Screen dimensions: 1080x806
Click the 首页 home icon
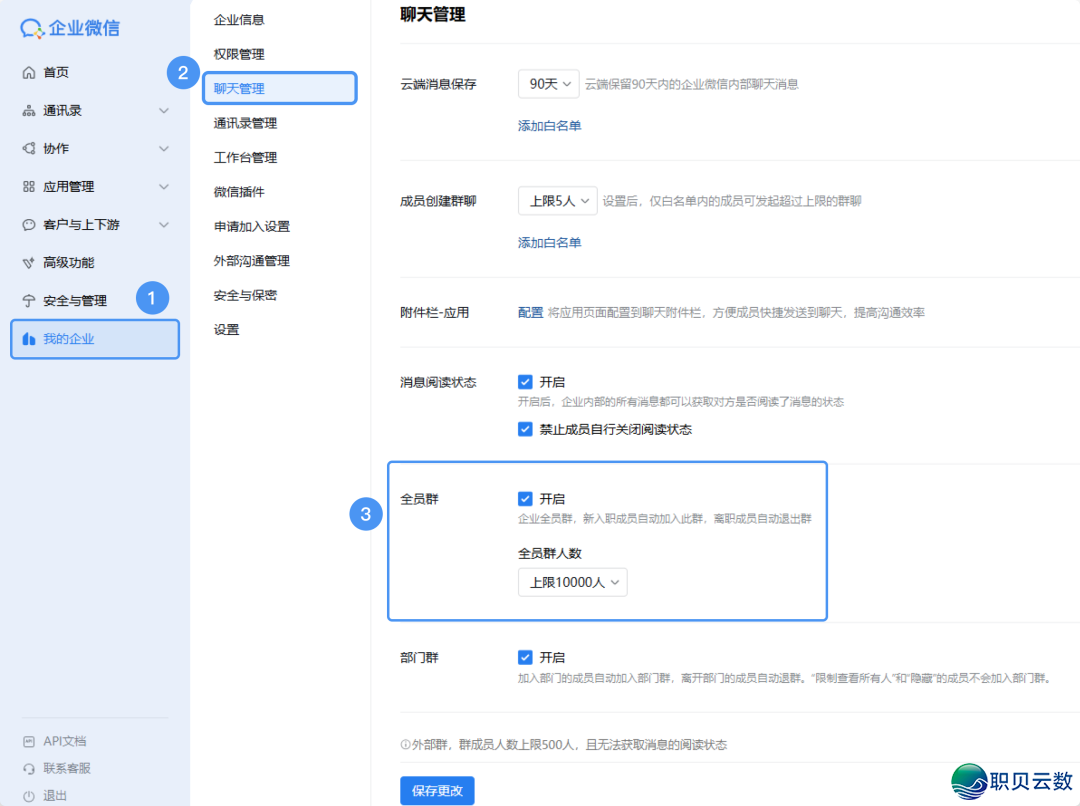(x=28, y=72)
